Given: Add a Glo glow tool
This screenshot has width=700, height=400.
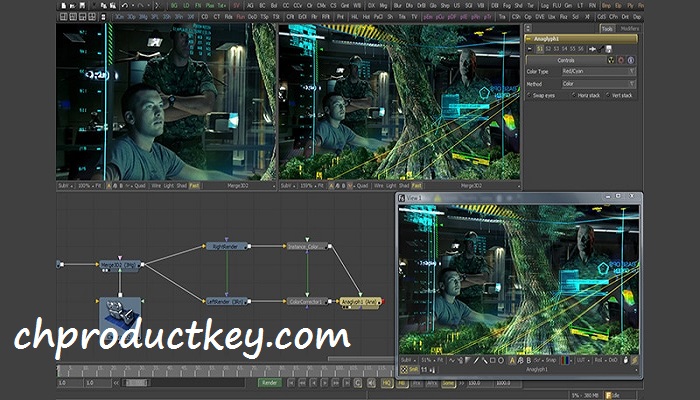Looking at the screenshot, I should (x=433, y=6).
